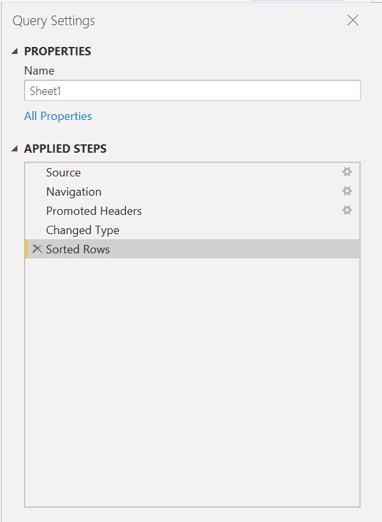Open settings gear for Source step
The height and width of the screenshot is (522, 382).
pyautogui.click(x=347, y=172)
